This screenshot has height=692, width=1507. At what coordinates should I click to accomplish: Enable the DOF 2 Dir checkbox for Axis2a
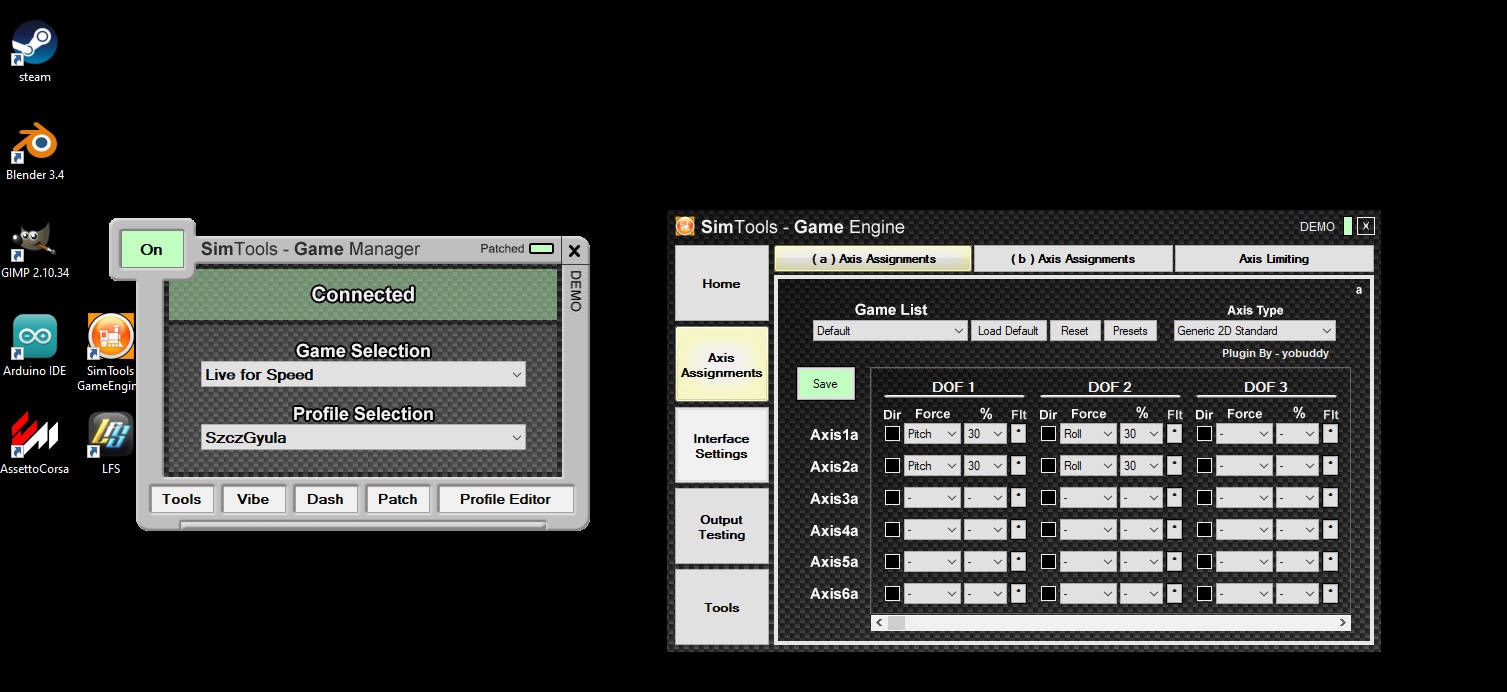tap(1048, 466)
